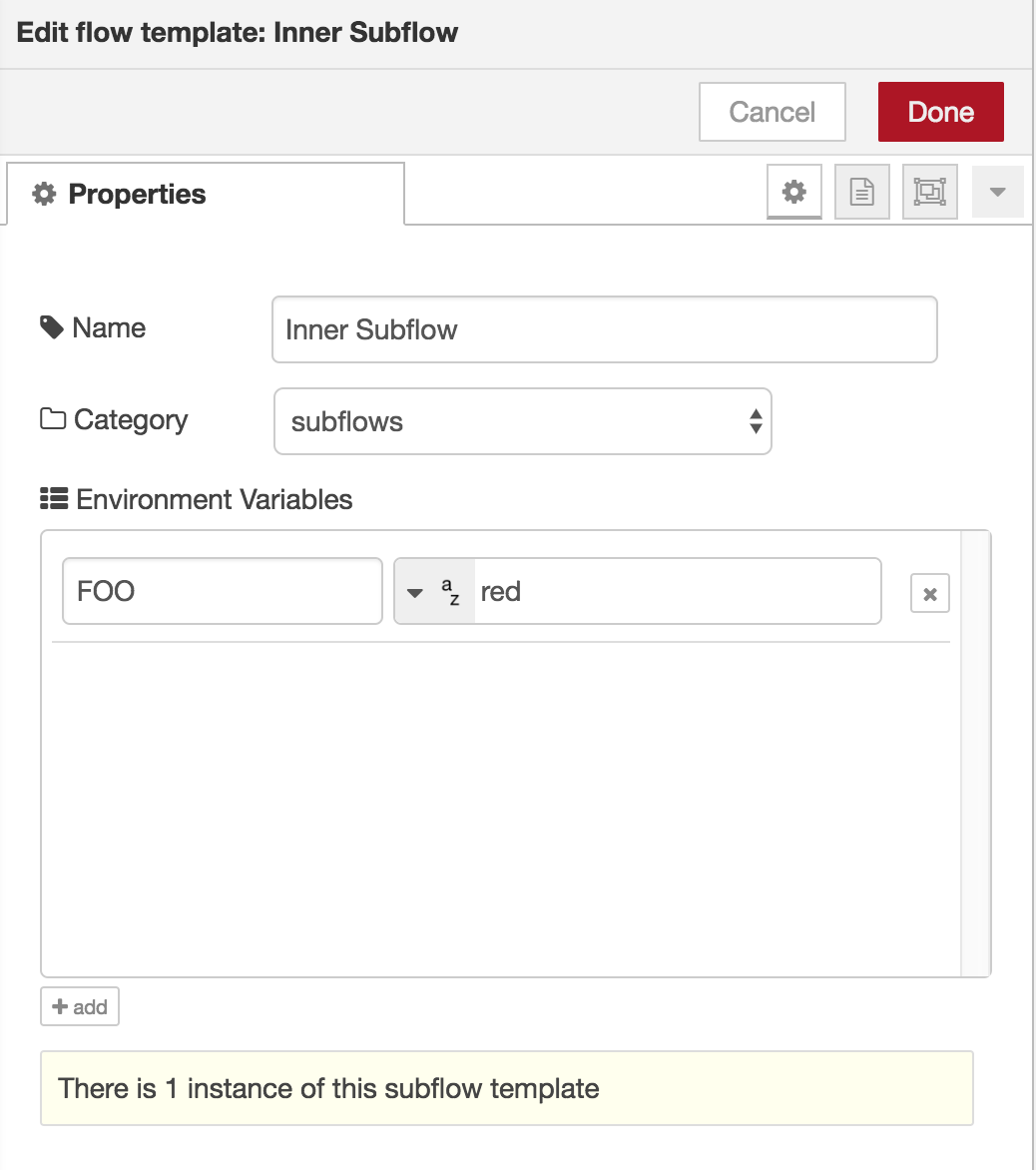
Task: Click the subflow instance count notice
Action: click(x=506, y=1088)
